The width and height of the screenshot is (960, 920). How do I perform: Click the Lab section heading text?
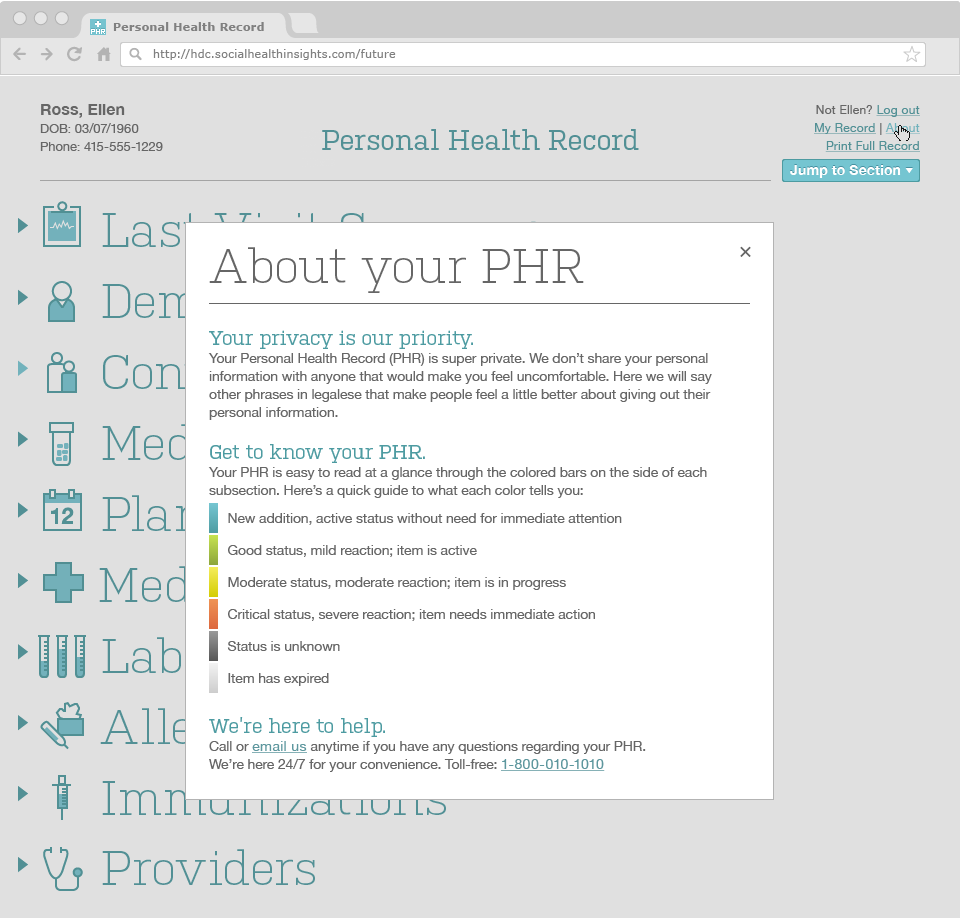142,656
